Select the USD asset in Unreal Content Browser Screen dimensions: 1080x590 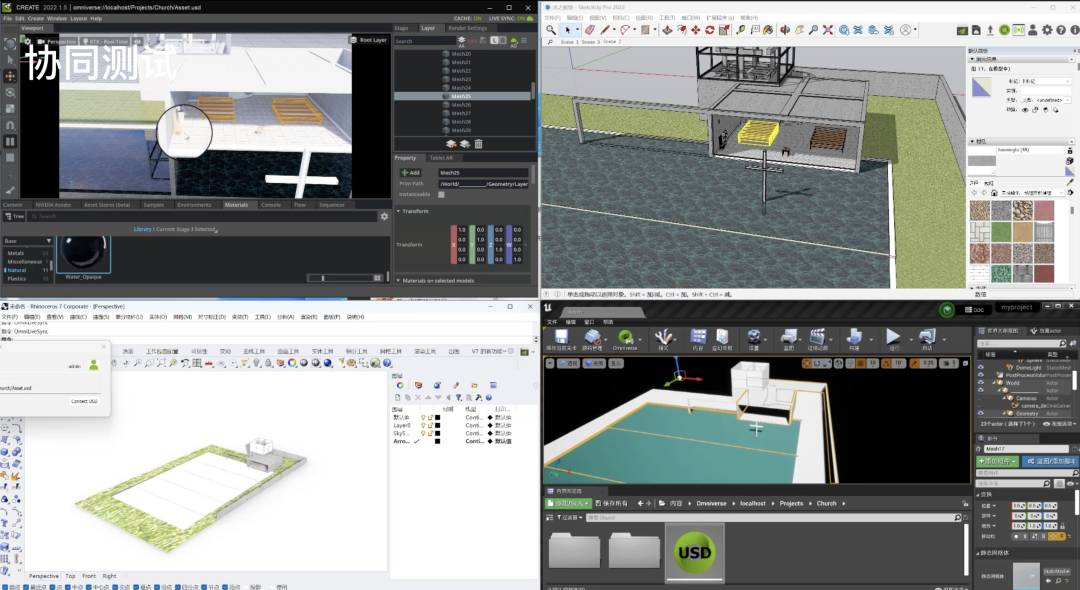(694, 552)
